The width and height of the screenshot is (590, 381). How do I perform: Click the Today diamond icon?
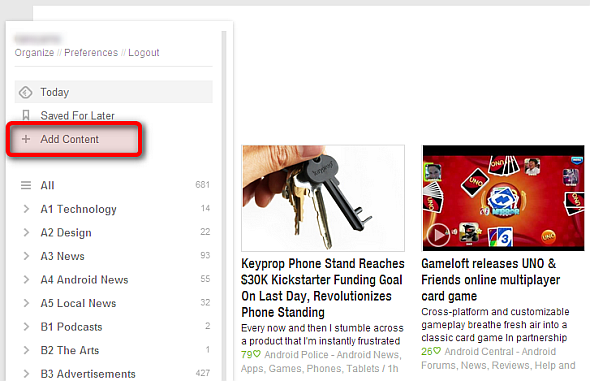tap(26, 92)
